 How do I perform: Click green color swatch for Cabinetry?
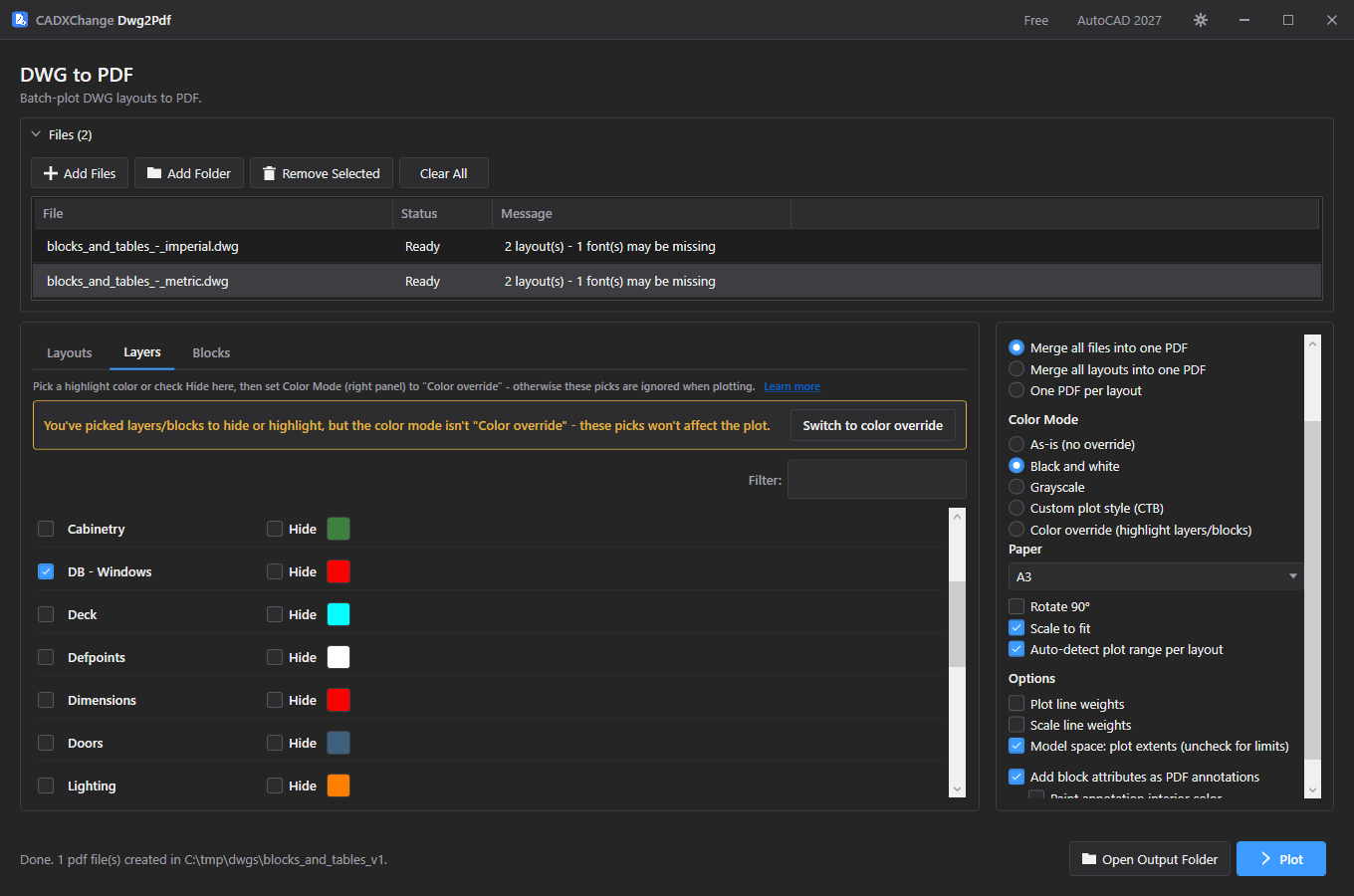click(338, 529)
